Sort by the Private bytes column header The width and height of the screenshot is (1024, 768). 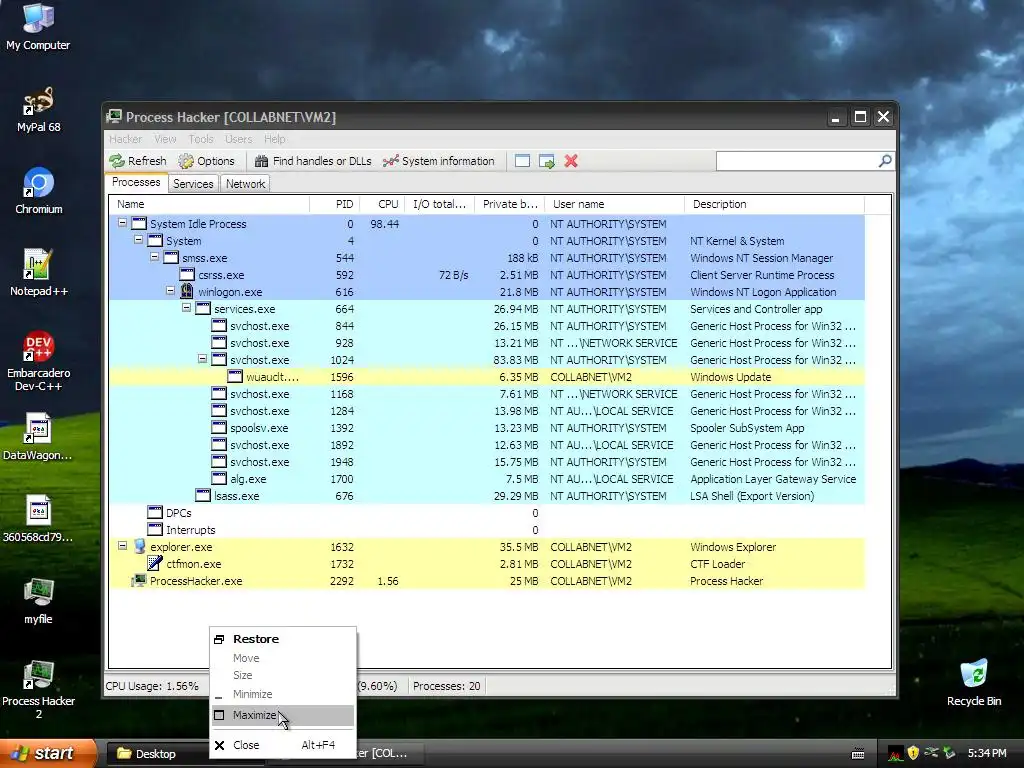tap(509, 204)
